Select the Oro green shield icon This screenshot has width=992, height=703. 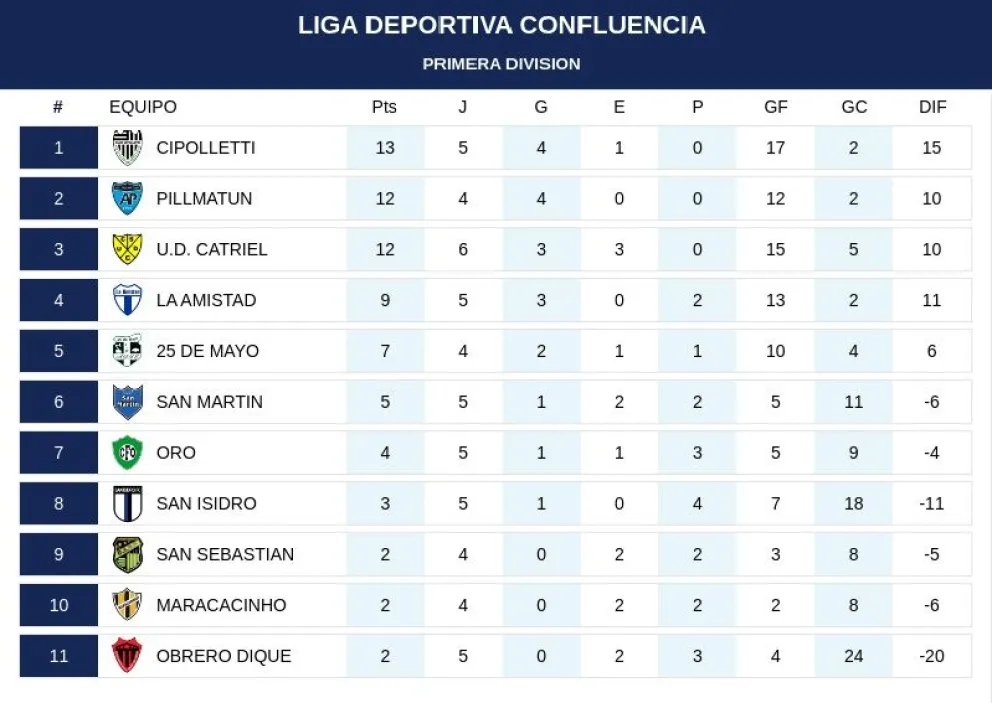(x=127, y=453)
